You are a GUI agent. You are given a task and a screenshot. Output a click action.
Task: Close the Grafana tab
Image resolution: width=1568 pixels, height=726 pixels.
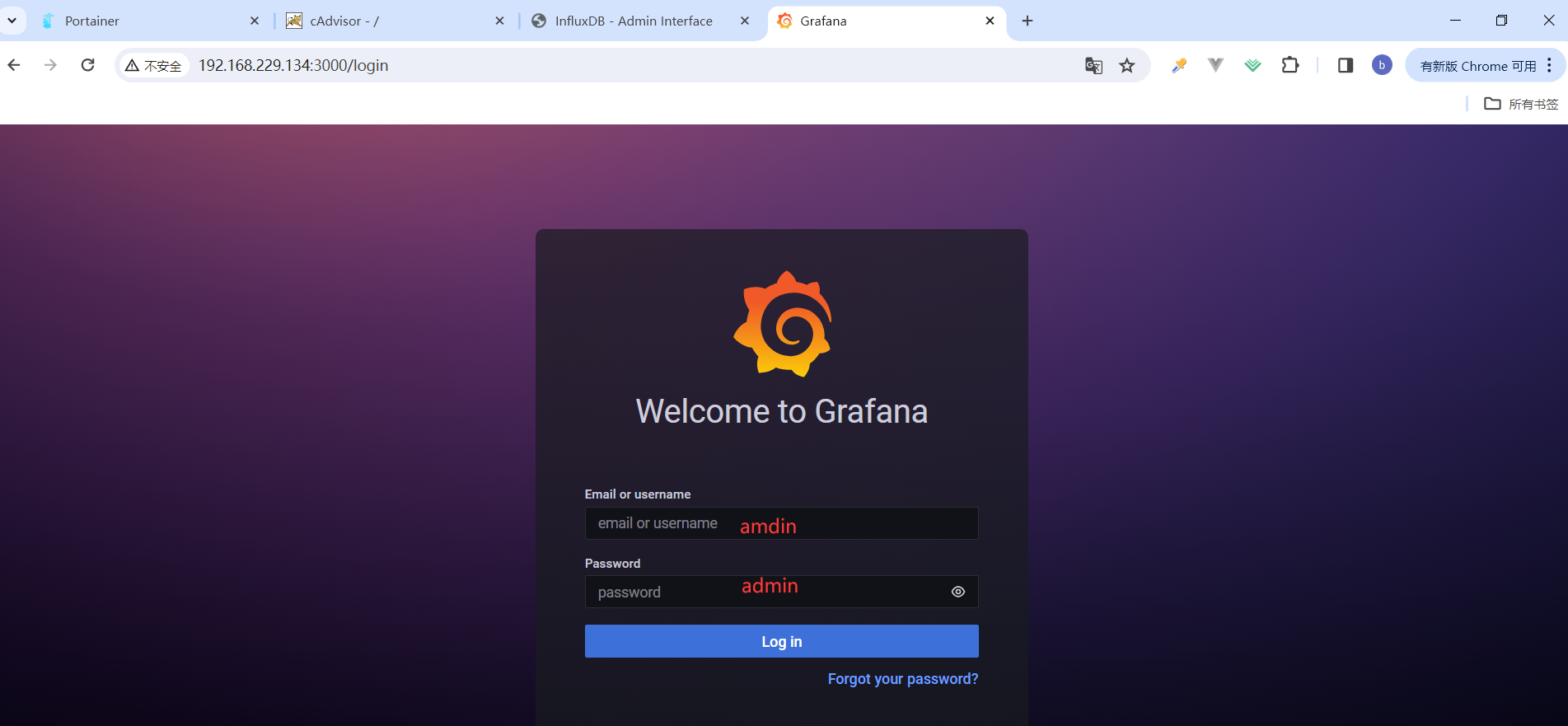pyautogui.click(x=990, y=21)
